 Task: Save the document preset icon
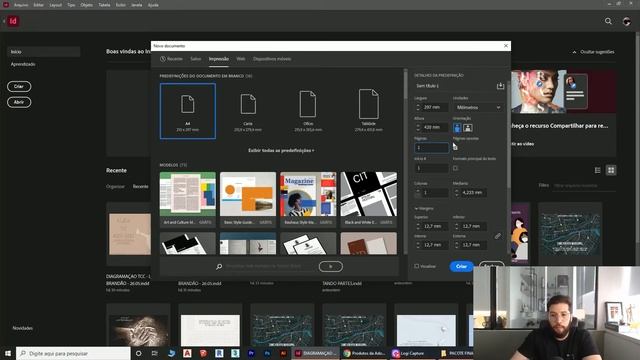[500, 86]
